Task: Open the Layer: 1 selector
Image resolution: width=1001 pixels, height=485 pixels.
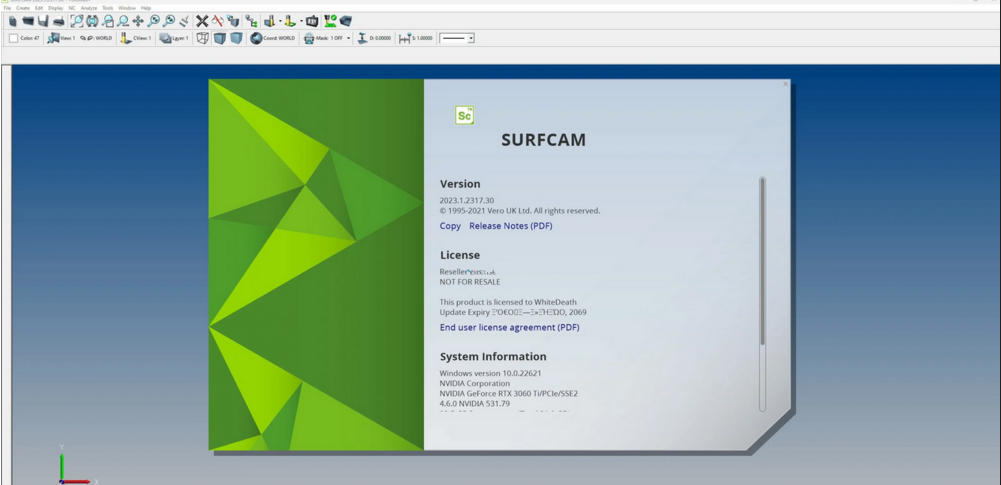Action: [174, 38]
